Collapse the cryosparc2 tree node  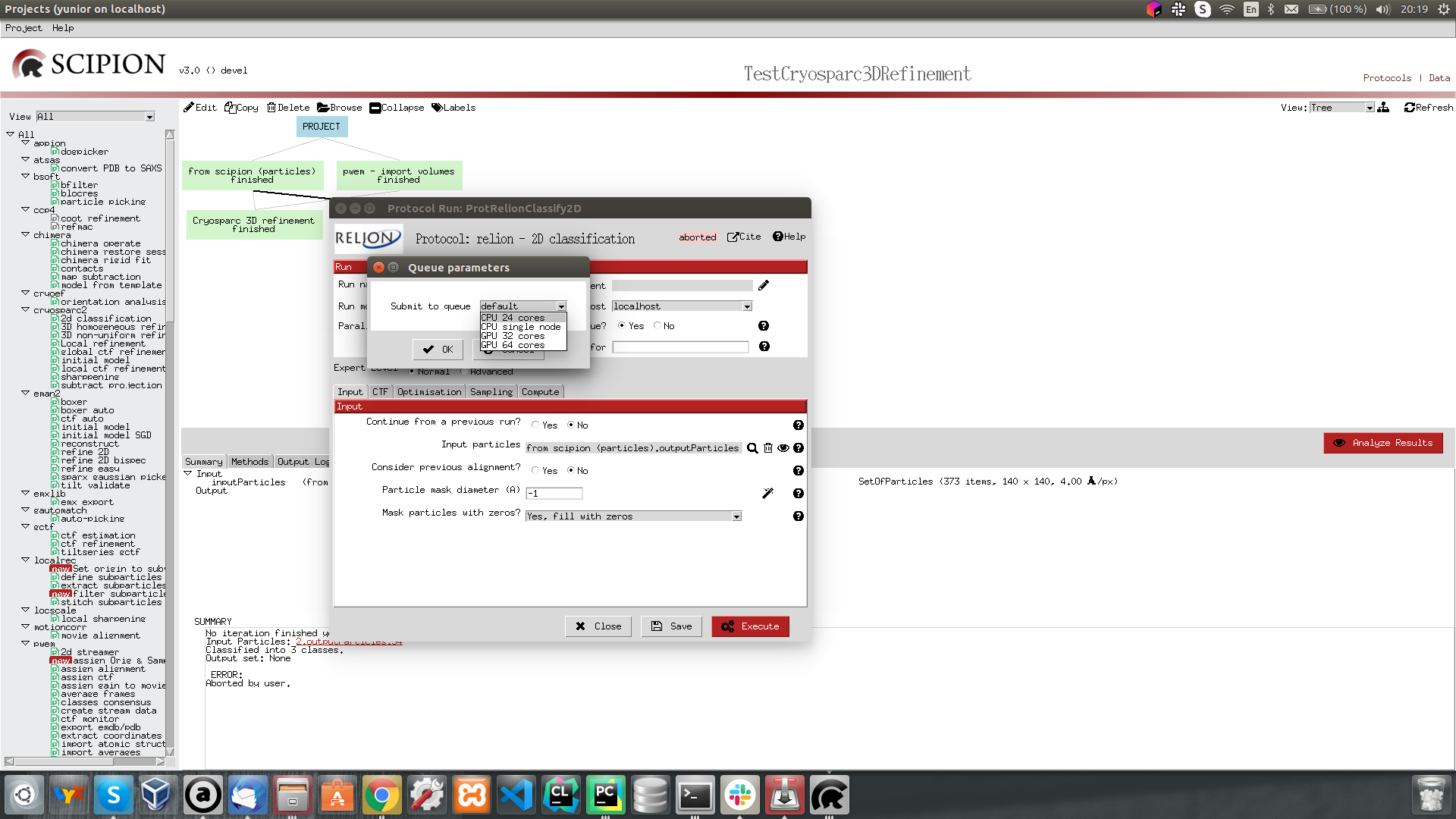click(x=25, y=309)
